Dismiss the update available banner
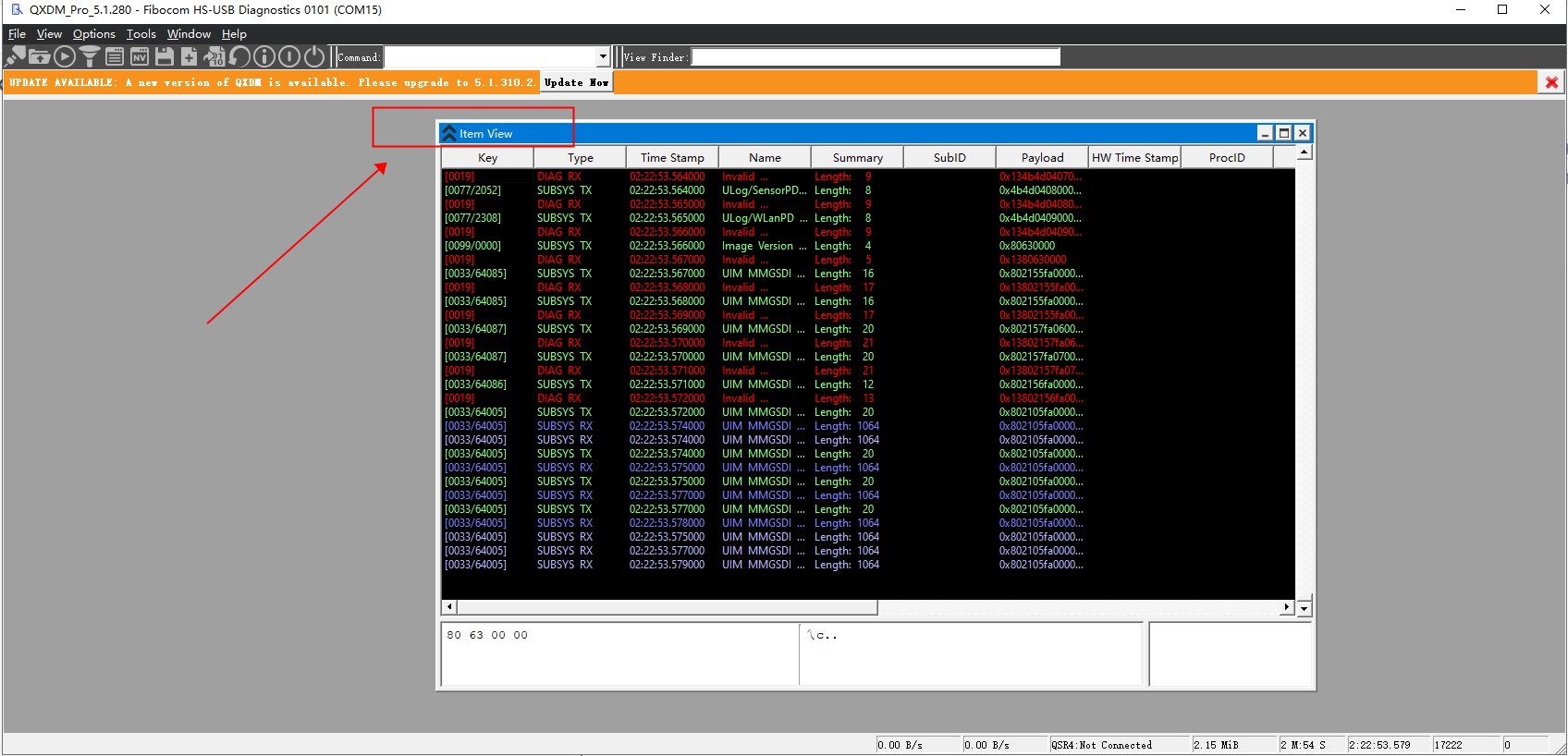Screen dimensions: 1568x756 click(1551, 82)
